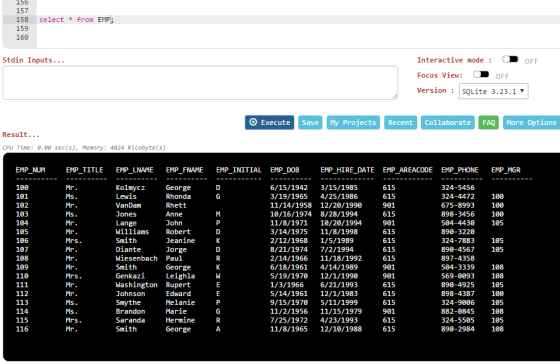The image size is (560, 363).
Task: Click last name Smythe
Action: 128,303
